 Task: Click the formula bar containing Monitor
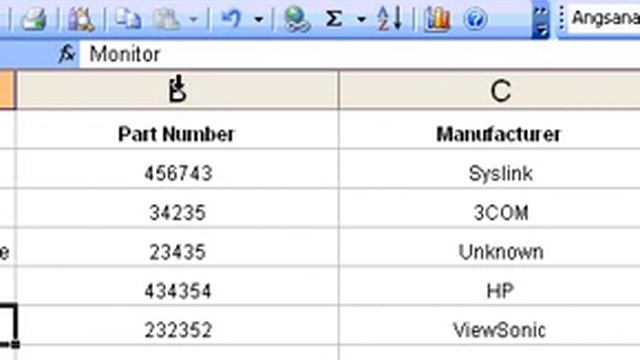pyautogui.click(x=359, y=54)
